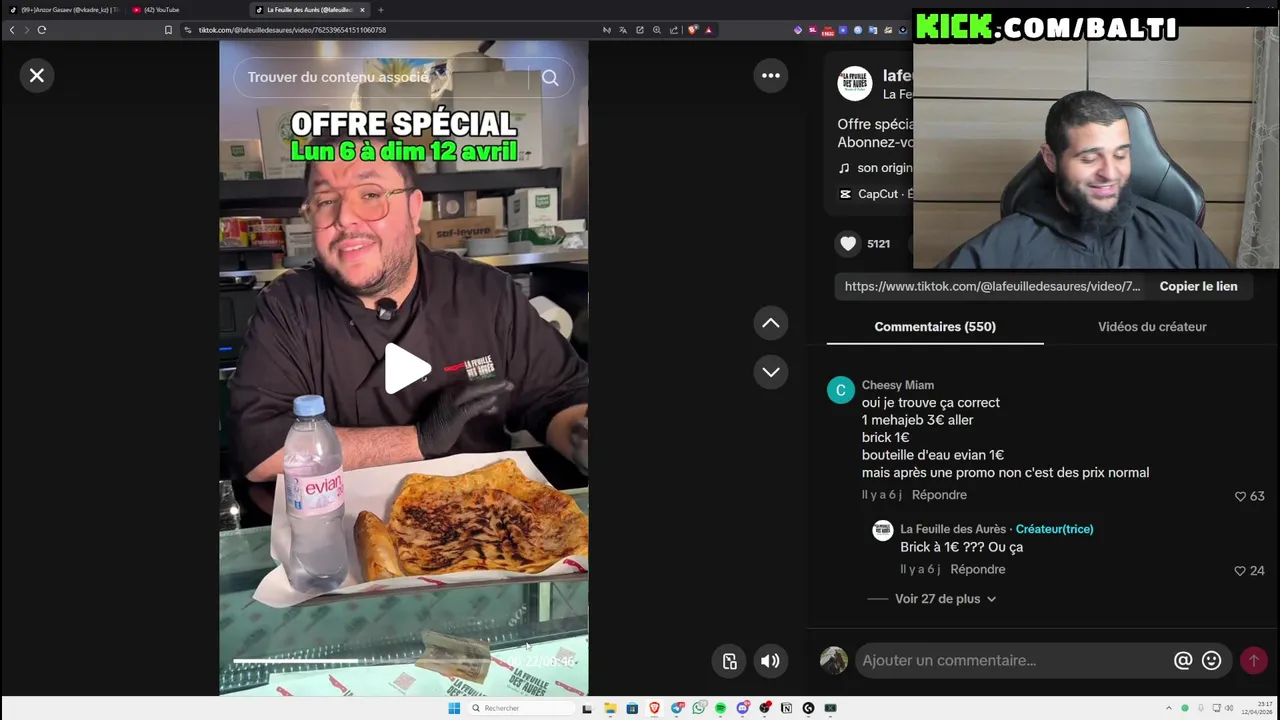Open Brave browser from taskbar

point(654,708)
